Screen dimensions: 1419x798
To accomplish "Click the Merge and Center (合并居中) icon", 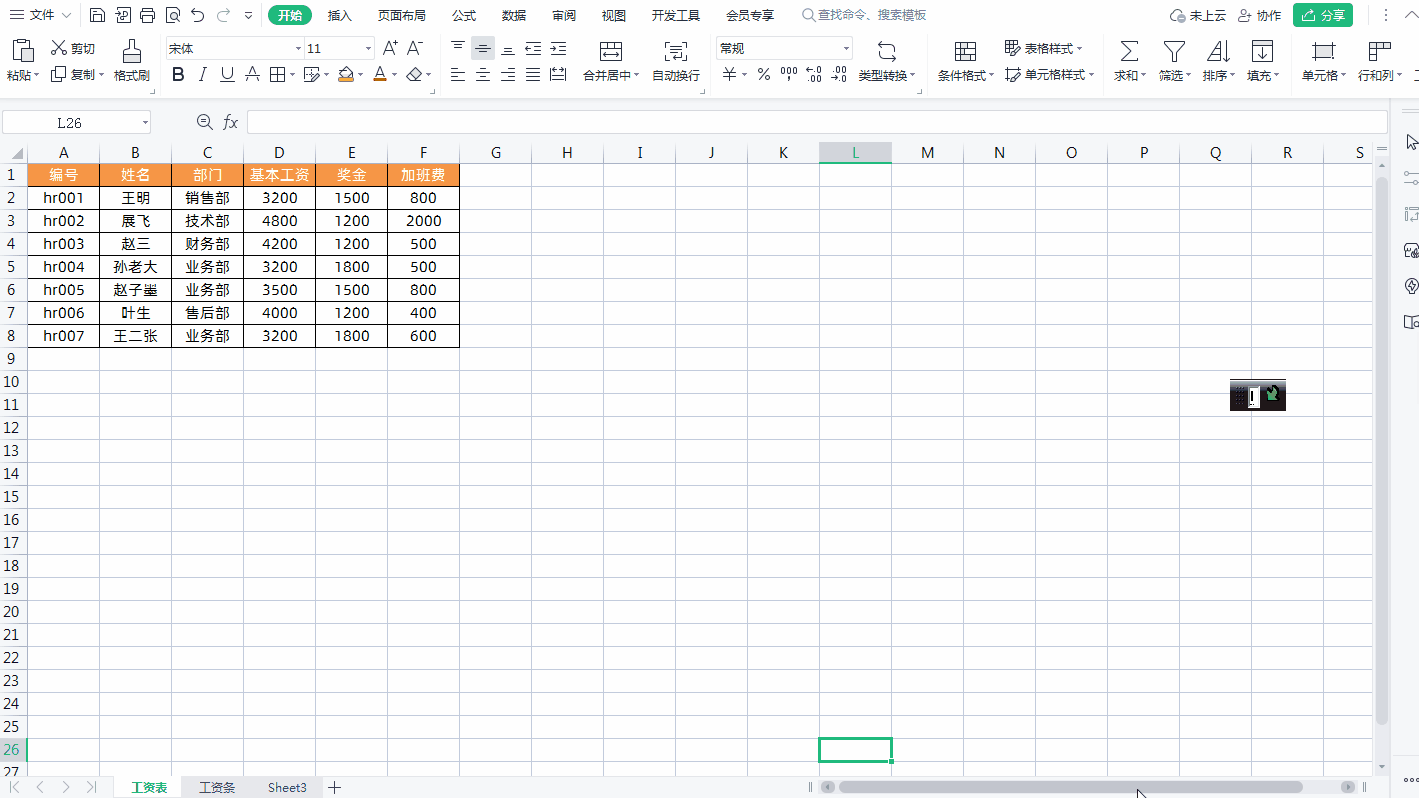I will click(x=611, y=52).
